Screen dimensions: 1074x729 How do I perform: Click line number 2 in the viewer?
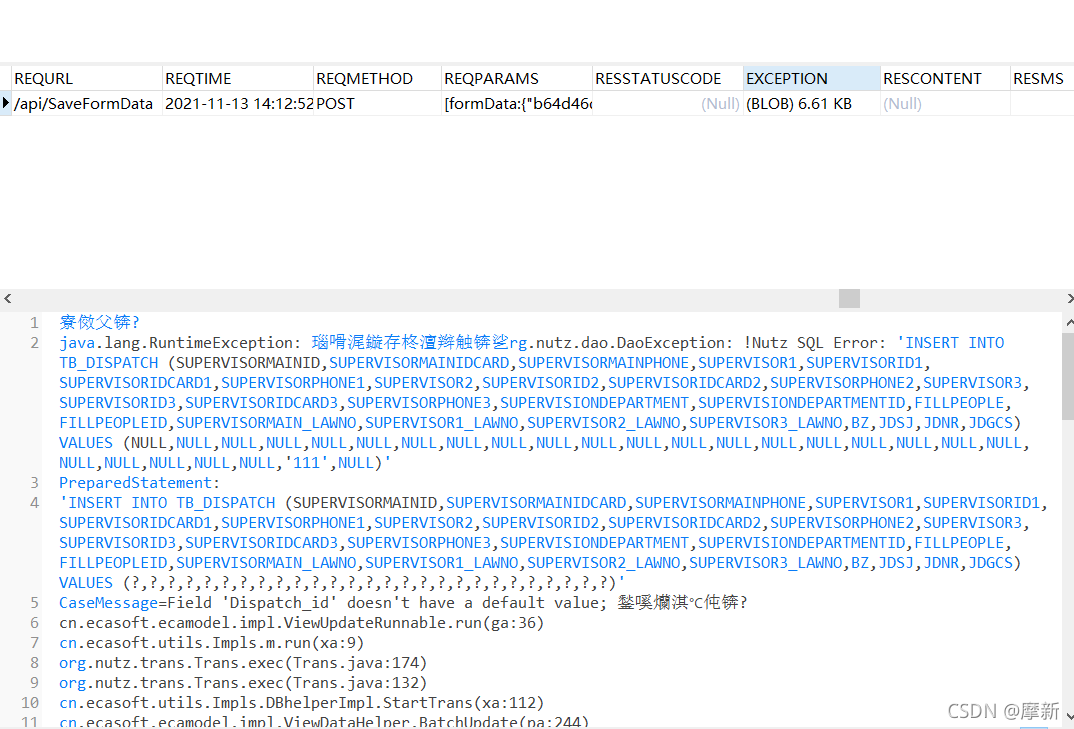click(x=34, y=342)
